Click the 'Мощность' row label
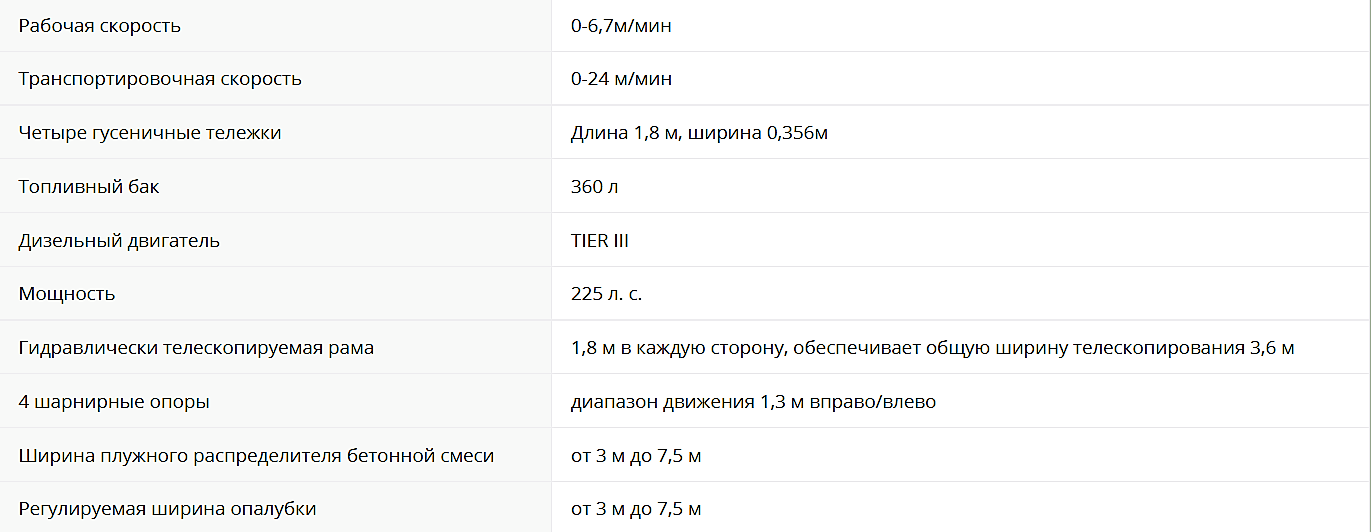Viewport: 1372px width, 532px height. 67,294
